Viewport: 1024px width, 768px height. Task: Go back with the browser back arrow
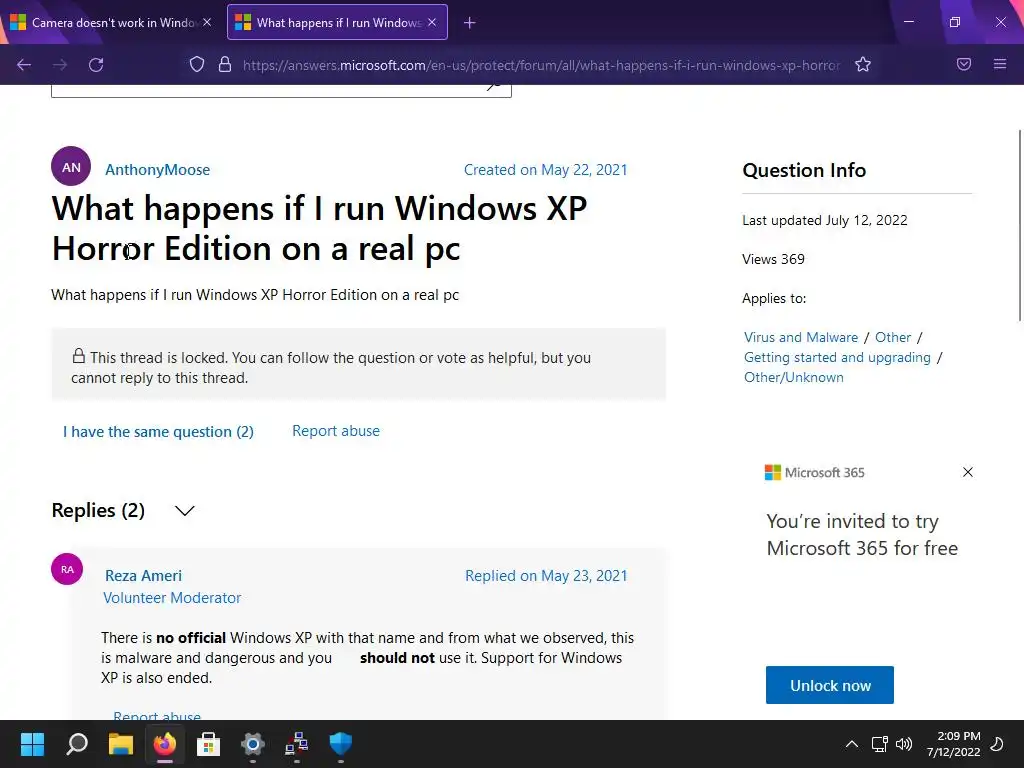[24, 65]
